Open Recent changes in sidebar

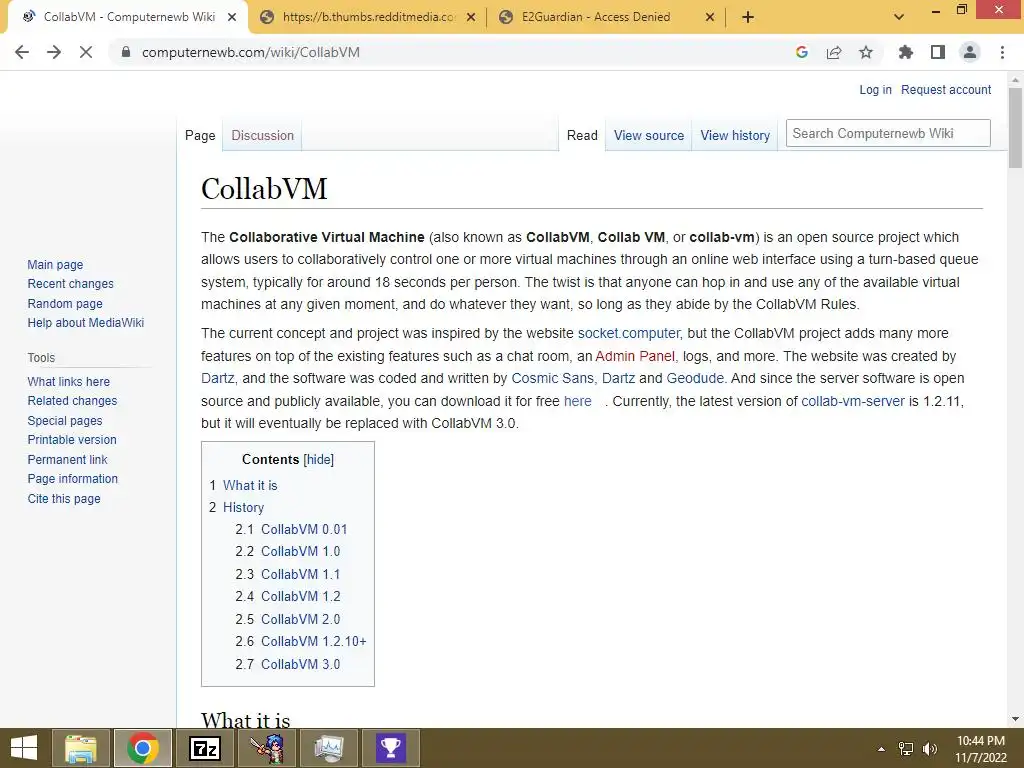(71, 283)
